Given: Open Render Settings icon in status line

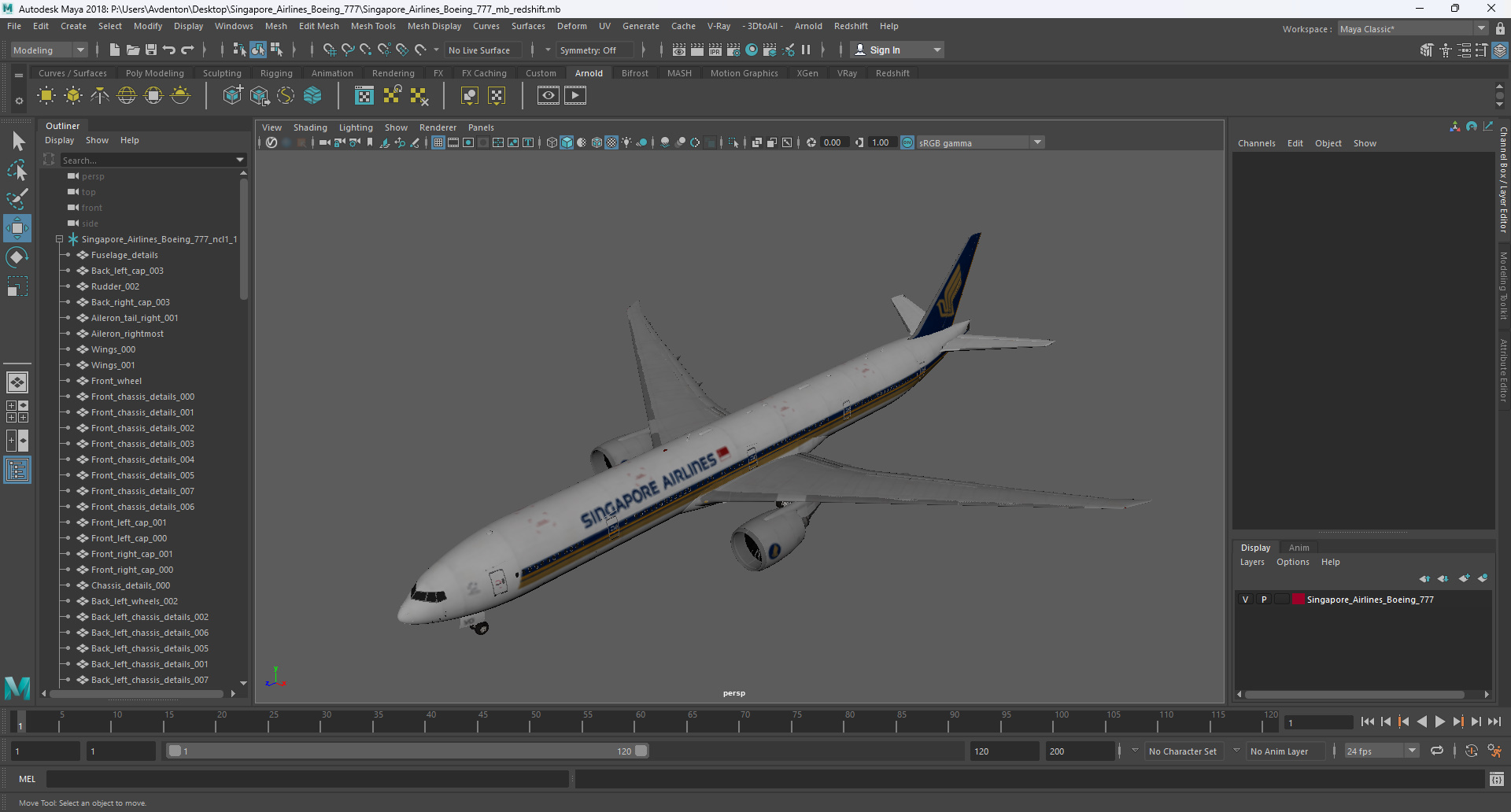Looking at the screenshot, I should click(733, 50).
